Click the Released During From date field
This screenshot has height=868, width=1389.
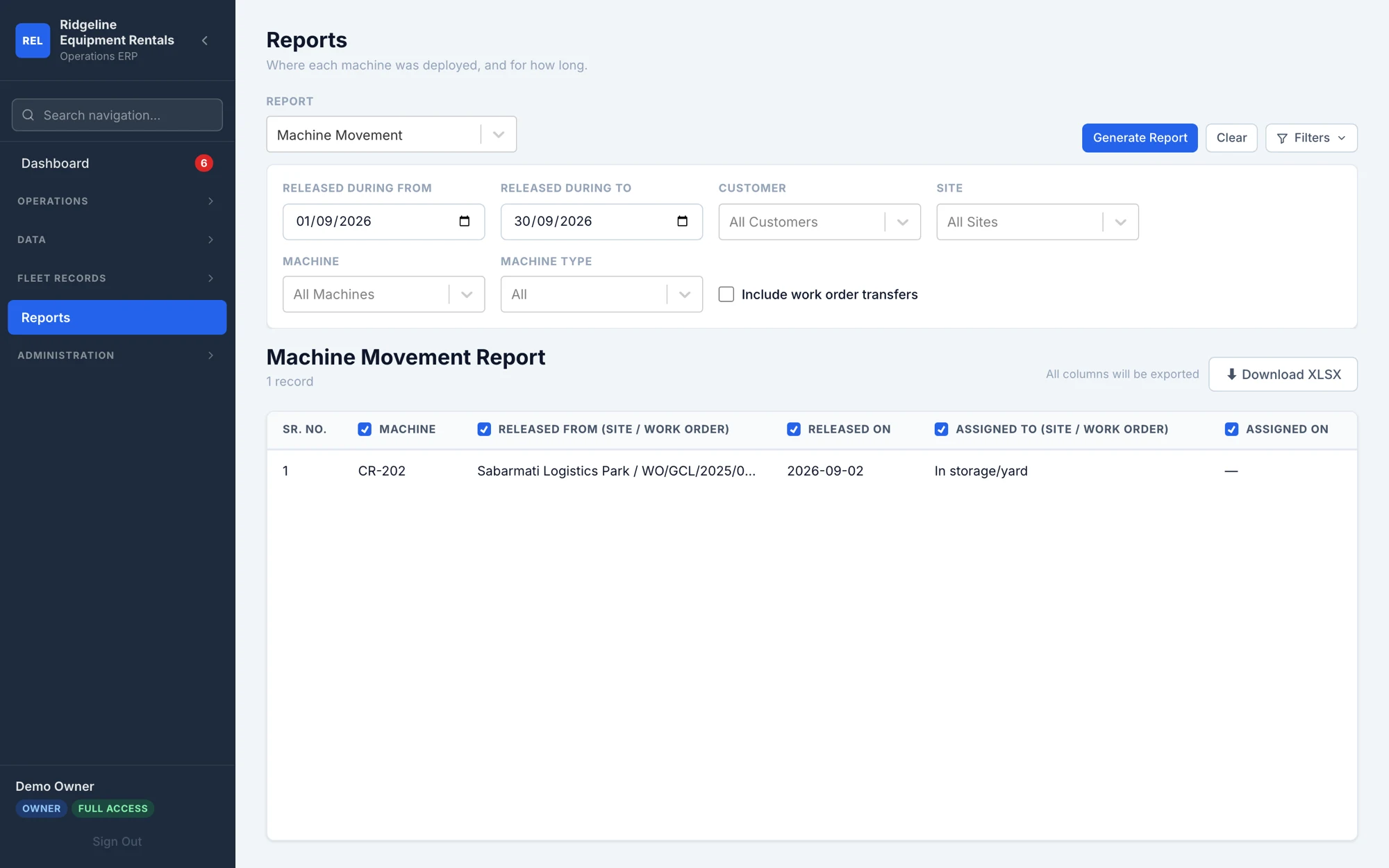(383, 222)
